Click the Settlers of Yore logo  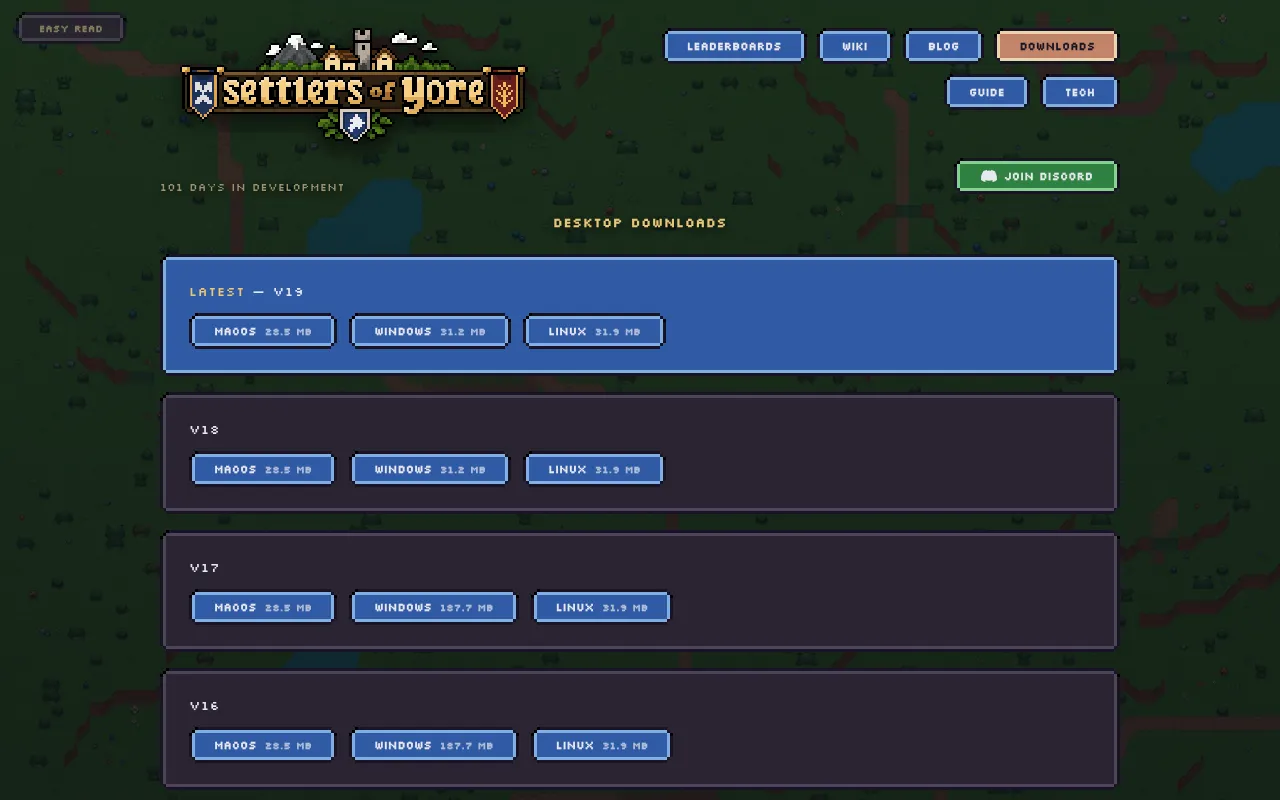[354, 86]
